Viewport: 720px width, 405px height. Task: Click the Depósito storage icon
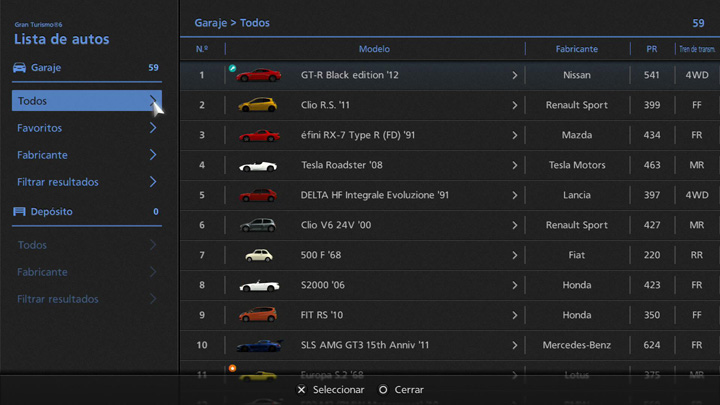pos(20,212)
